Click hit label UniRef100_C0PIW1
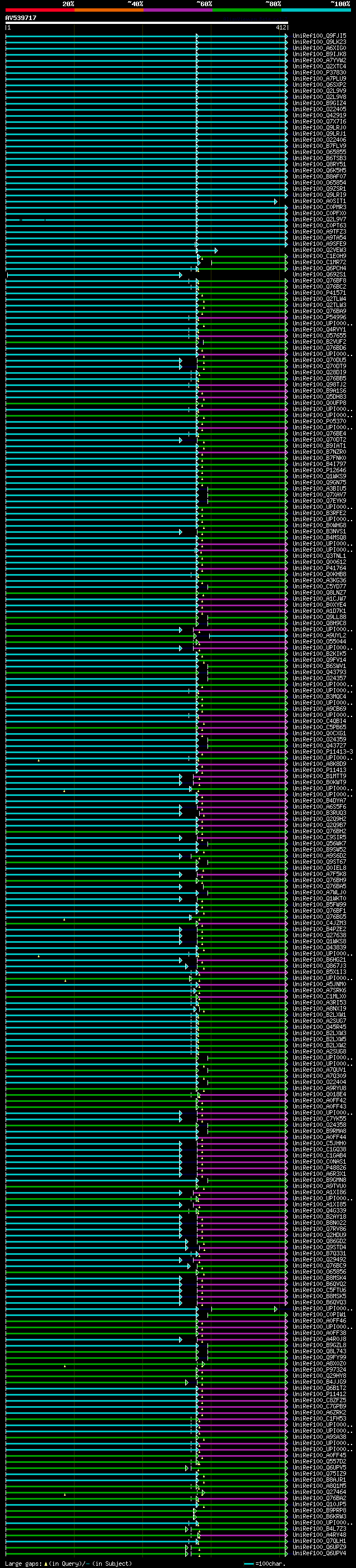This screenshot has width=356, height=1568. pos(319,1315)
